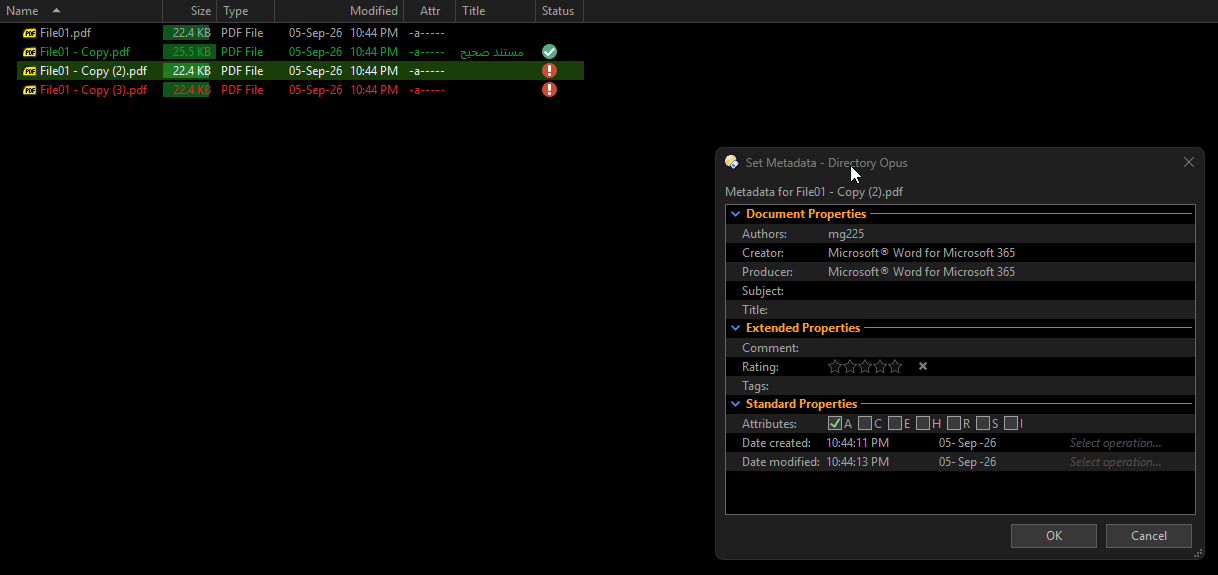Collapse the Standard Properties section
This screenshot has height=575, width=1218.
pos(735,404)
